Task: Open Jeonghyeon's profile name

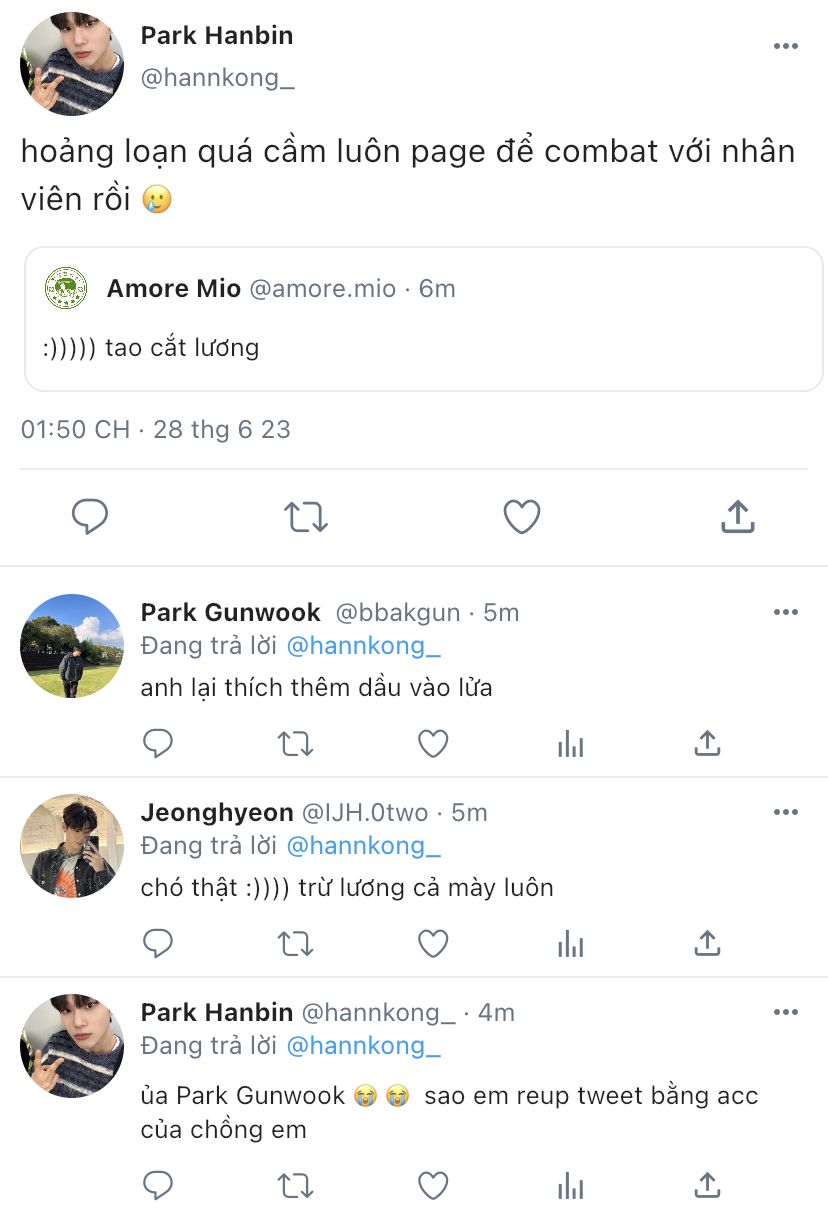Action: pyautogui.click(x=217, y=812)
